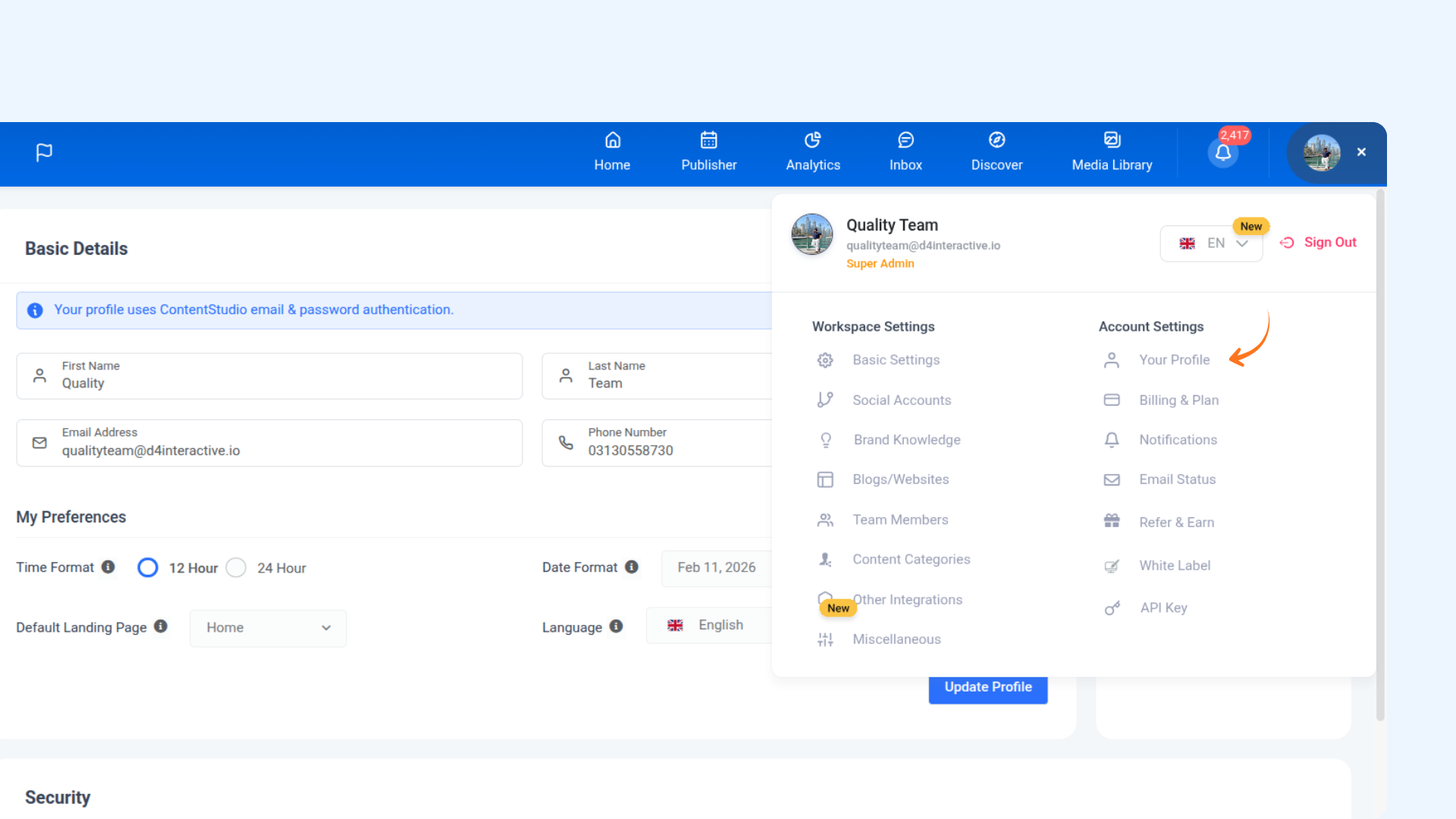Open Analytics chart icon
Viewport: 1456px width, 819px height.
(812, 140)
